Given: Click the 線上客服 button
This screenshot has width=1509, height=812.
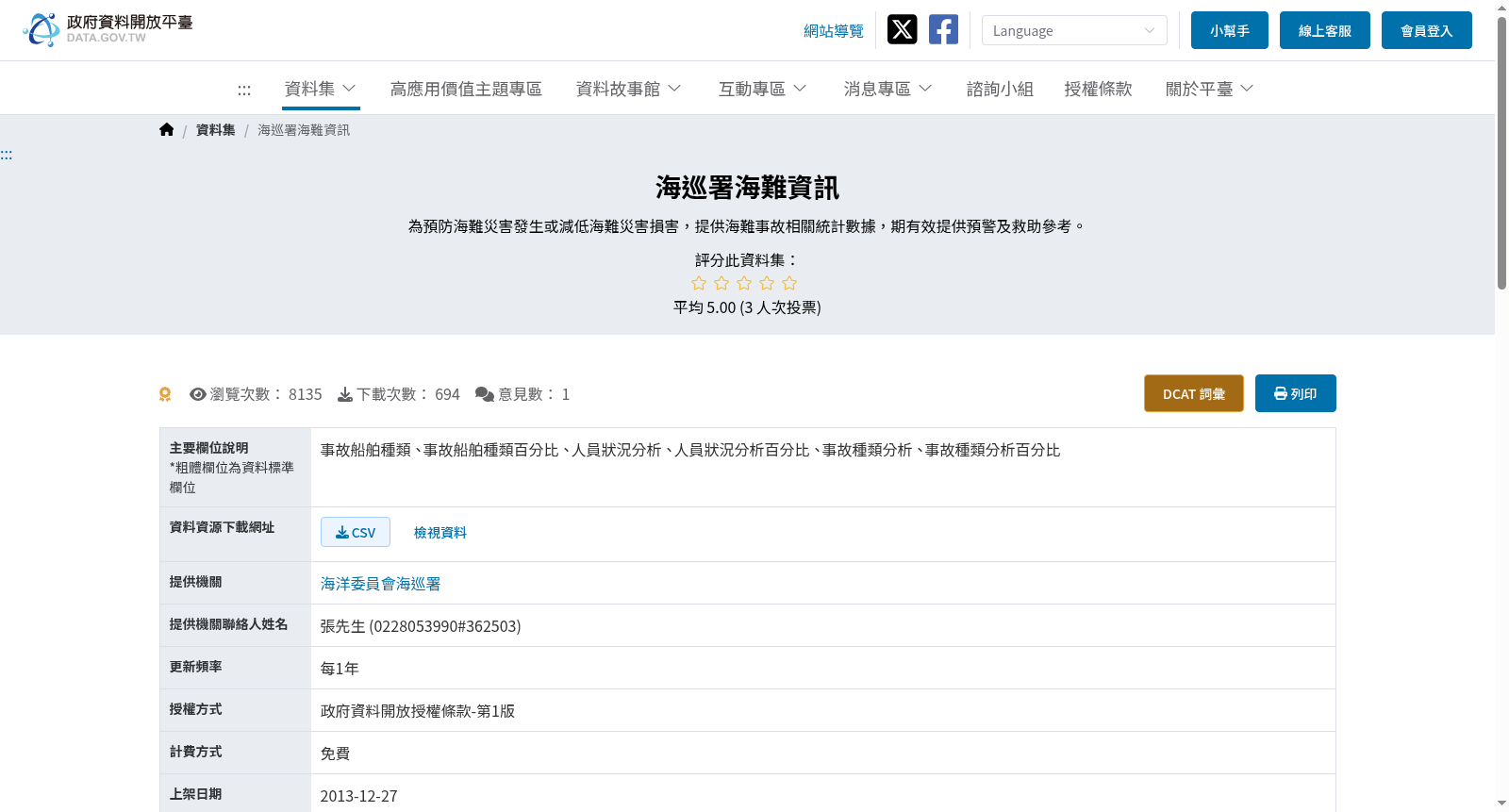Looking at the screenshot, I should click(x=1325, y=30).
